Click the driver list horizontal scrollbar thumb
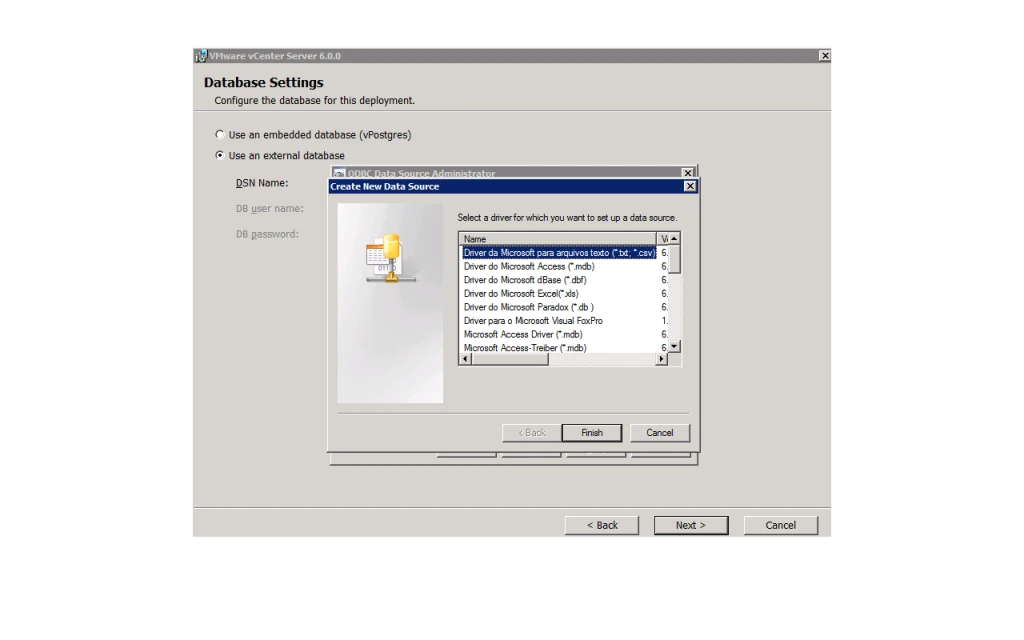1024x640 pixels. (x=510, y=359)
